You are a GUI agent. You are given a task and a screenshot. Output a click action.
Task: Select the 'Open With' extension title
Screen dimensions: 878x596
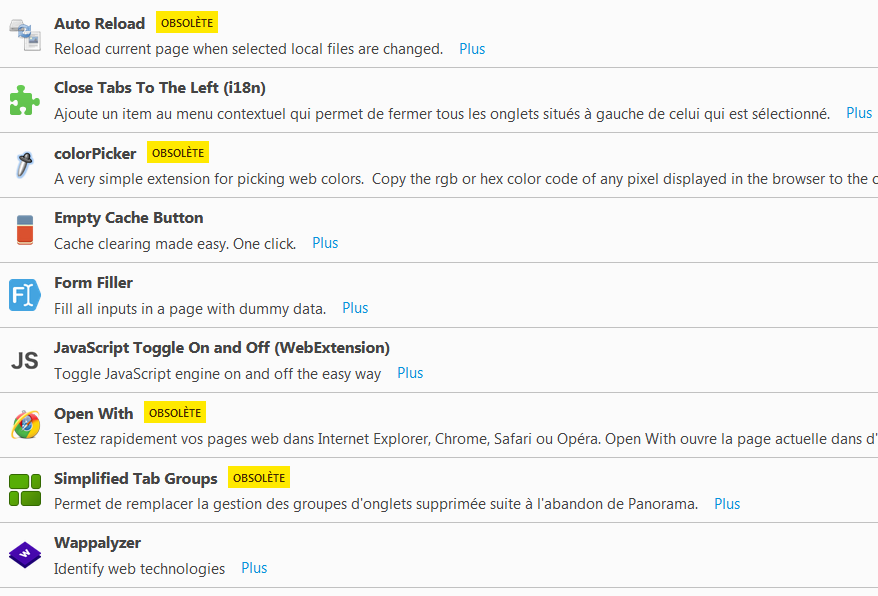(x=94, y=413)
